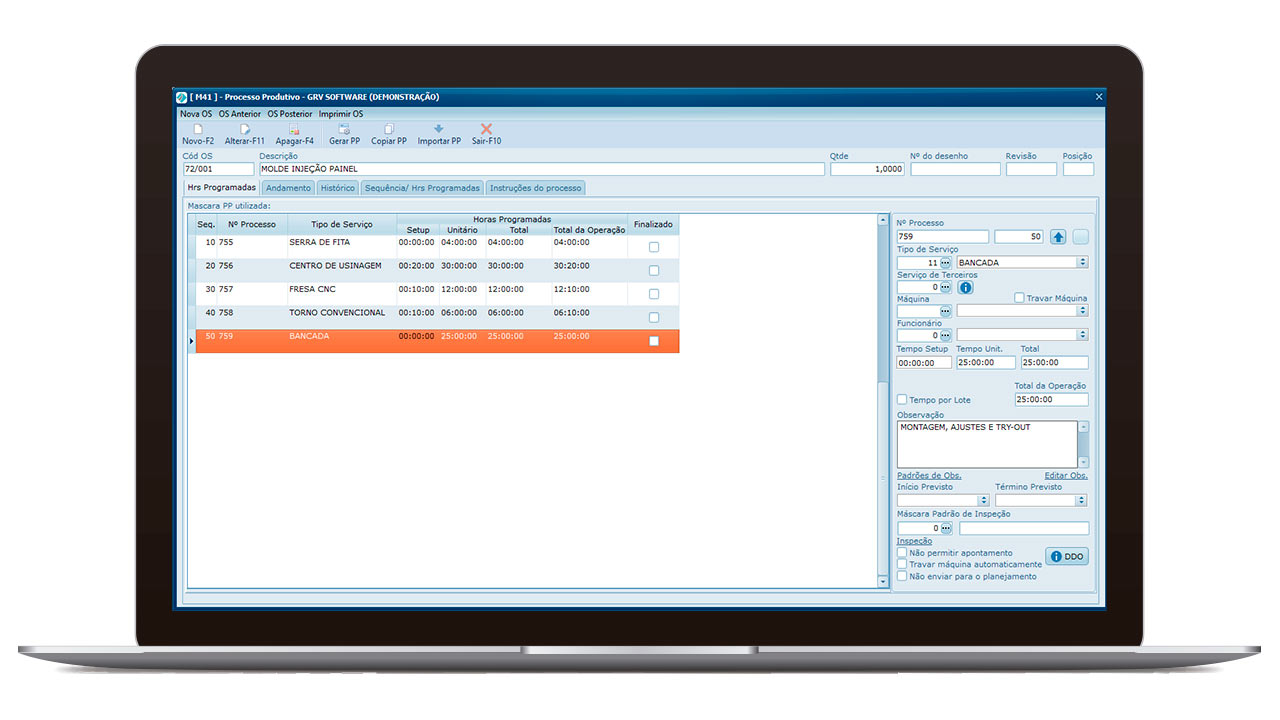Check Finalizado for BANCADA row
The height and width of the screenshot is (720, 1280).
(x=654, y=341)
